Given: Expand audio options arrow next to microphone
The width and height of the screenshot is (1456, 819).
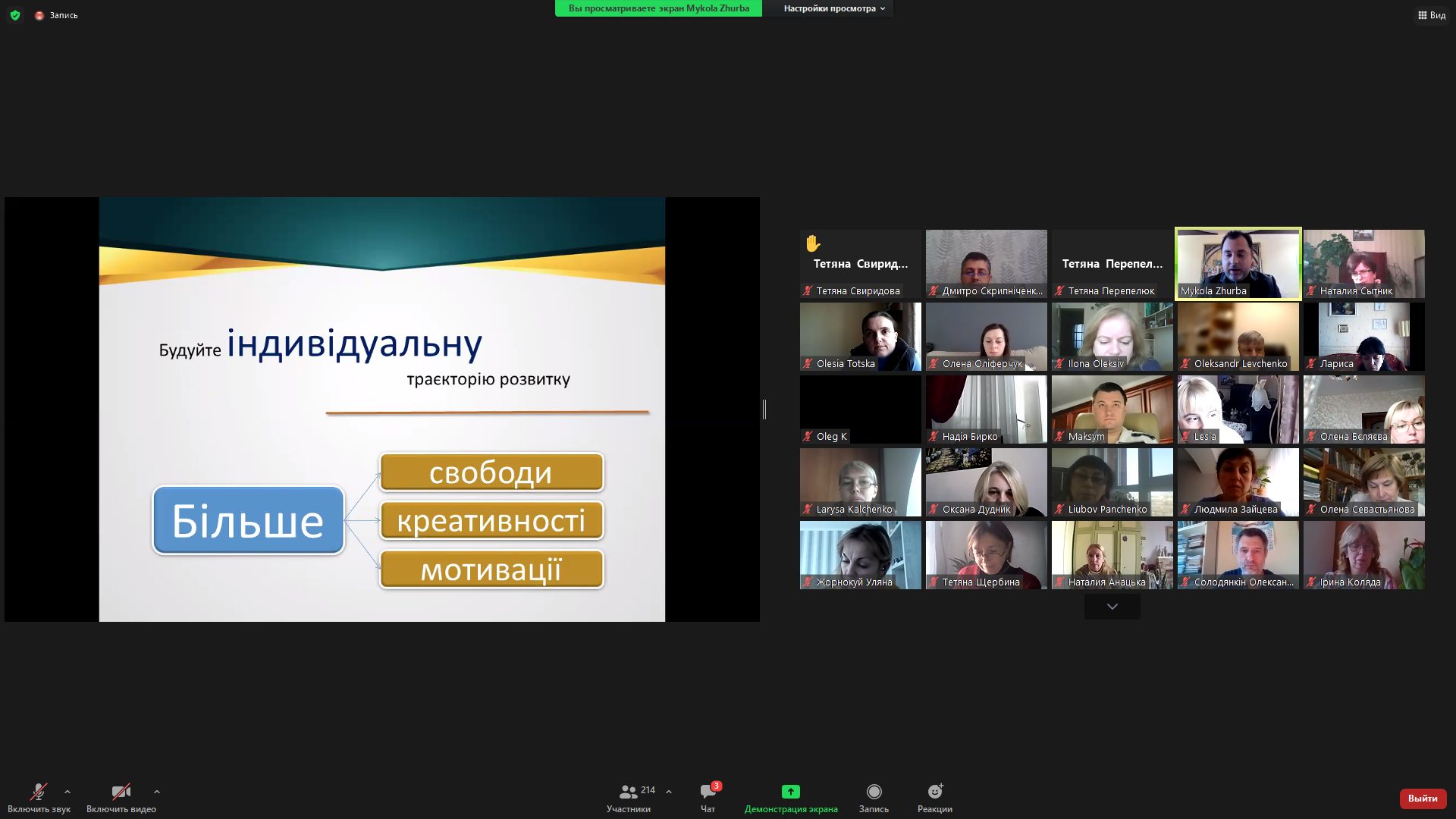Looking at the screenshot, I should tap(67, 792).
